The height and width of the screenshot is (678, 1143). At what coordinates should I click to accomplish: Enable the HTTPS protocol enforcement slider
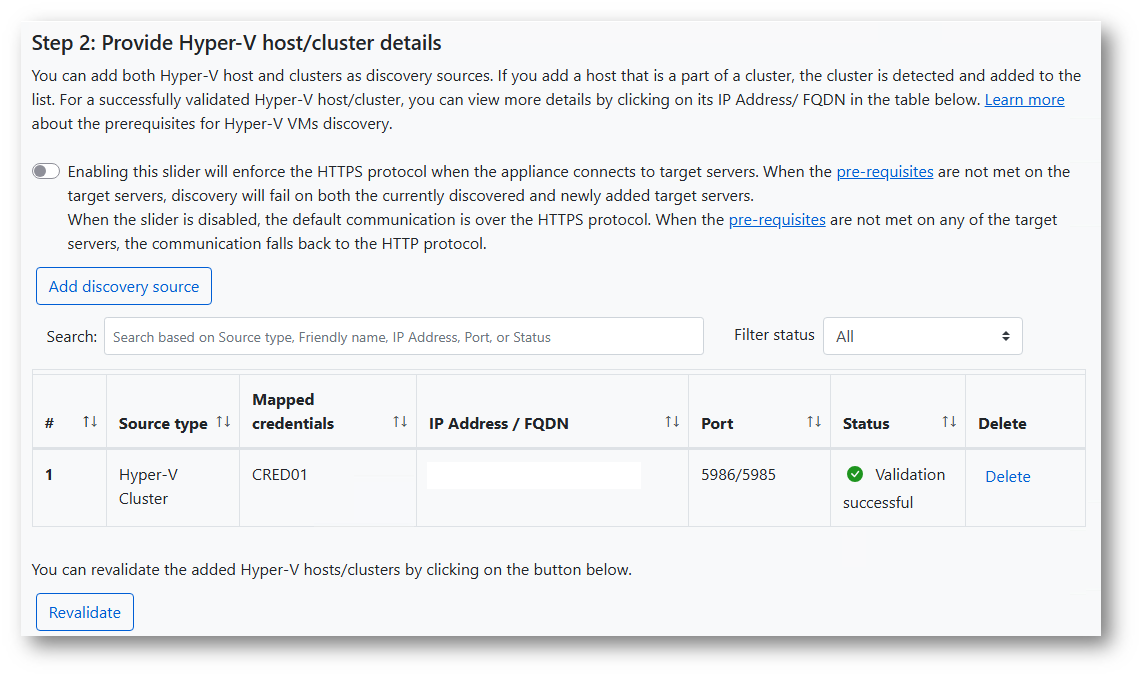46,172
